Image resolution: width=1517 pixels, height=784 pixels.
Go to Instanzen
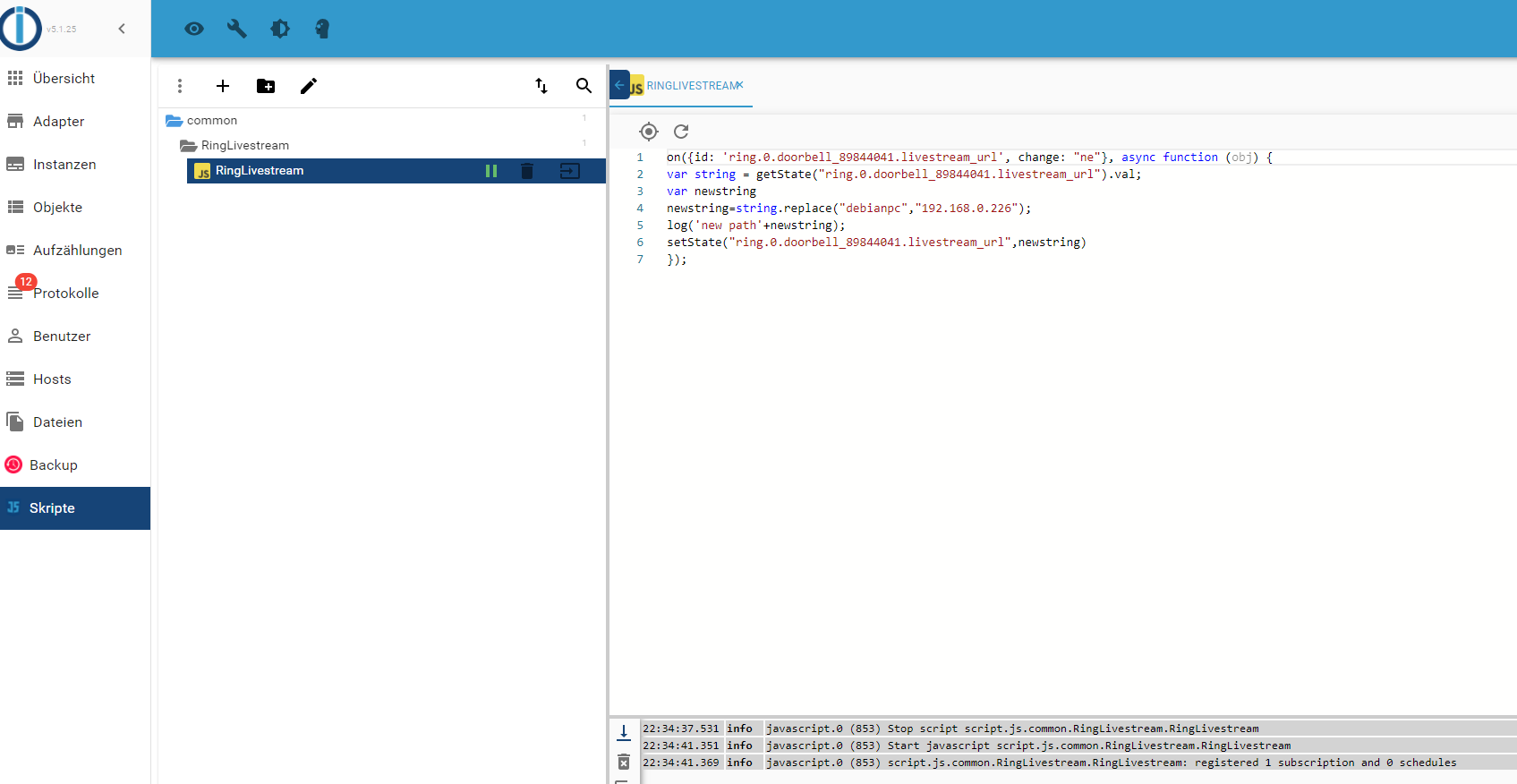point(75,165)
